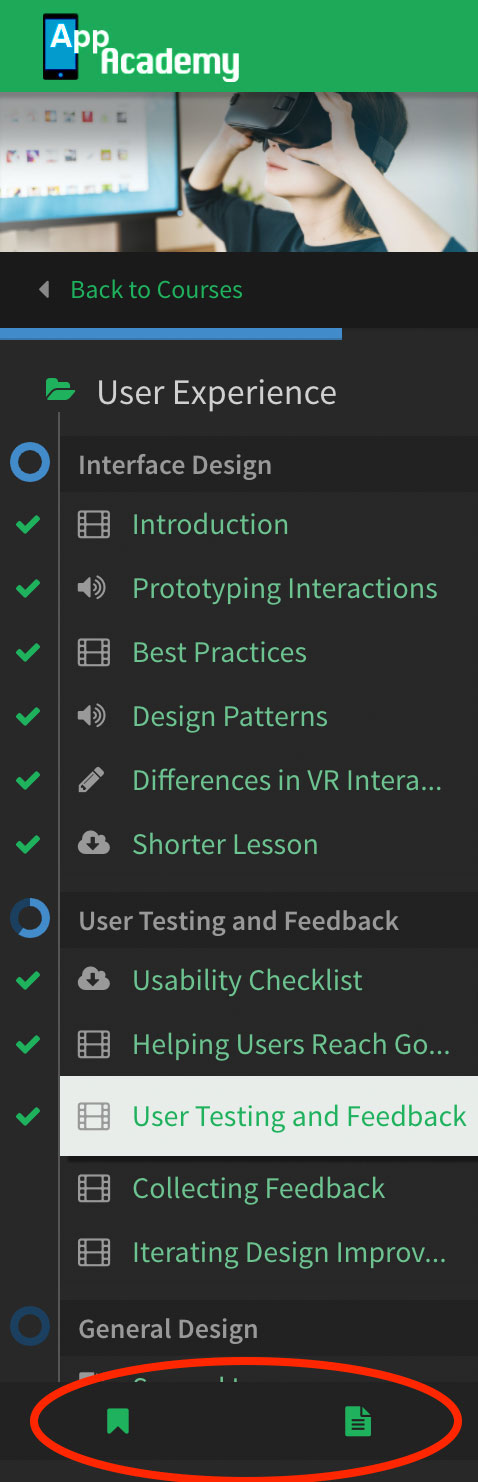Image resolution: width=478 pixels, height=1482 pixels.
Task: Click the cloud download icon beside Shorter Lesson
Action: point(94,844)
